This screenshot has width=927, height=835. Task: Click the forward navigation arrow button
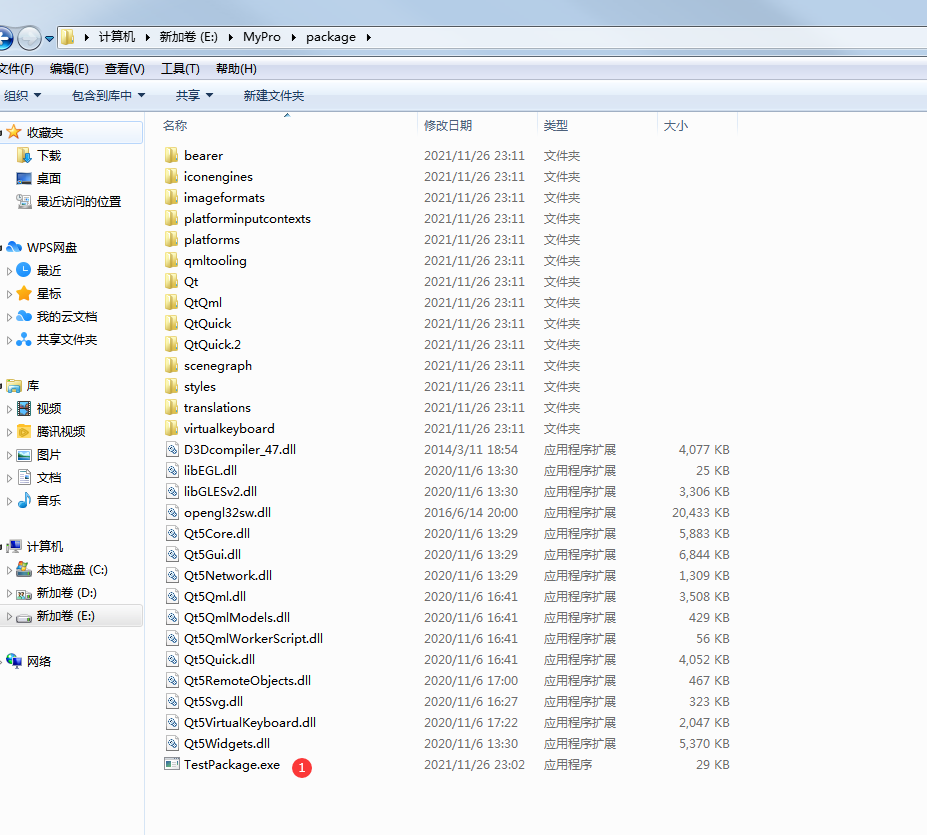pos(29,38)
